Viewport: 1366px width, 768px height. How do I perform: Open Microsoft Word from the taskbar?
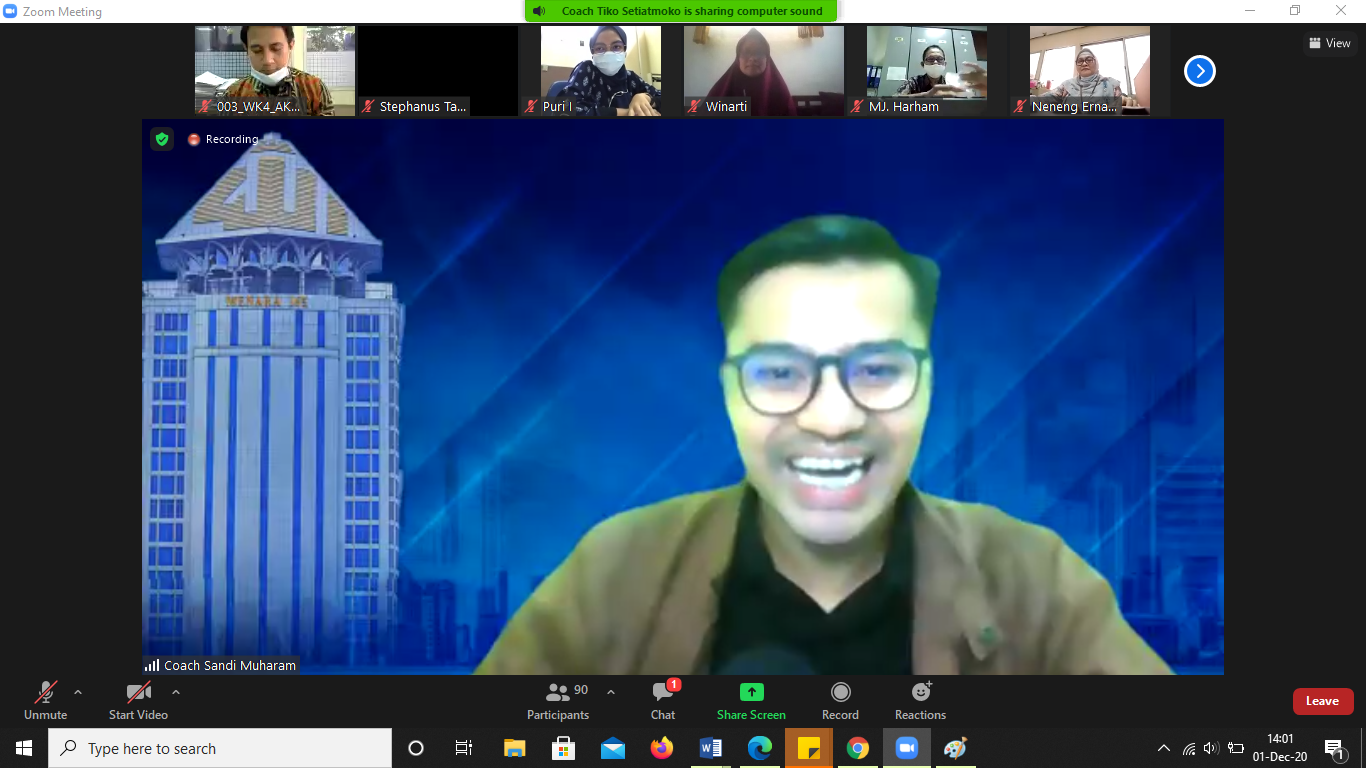point(711,748)
